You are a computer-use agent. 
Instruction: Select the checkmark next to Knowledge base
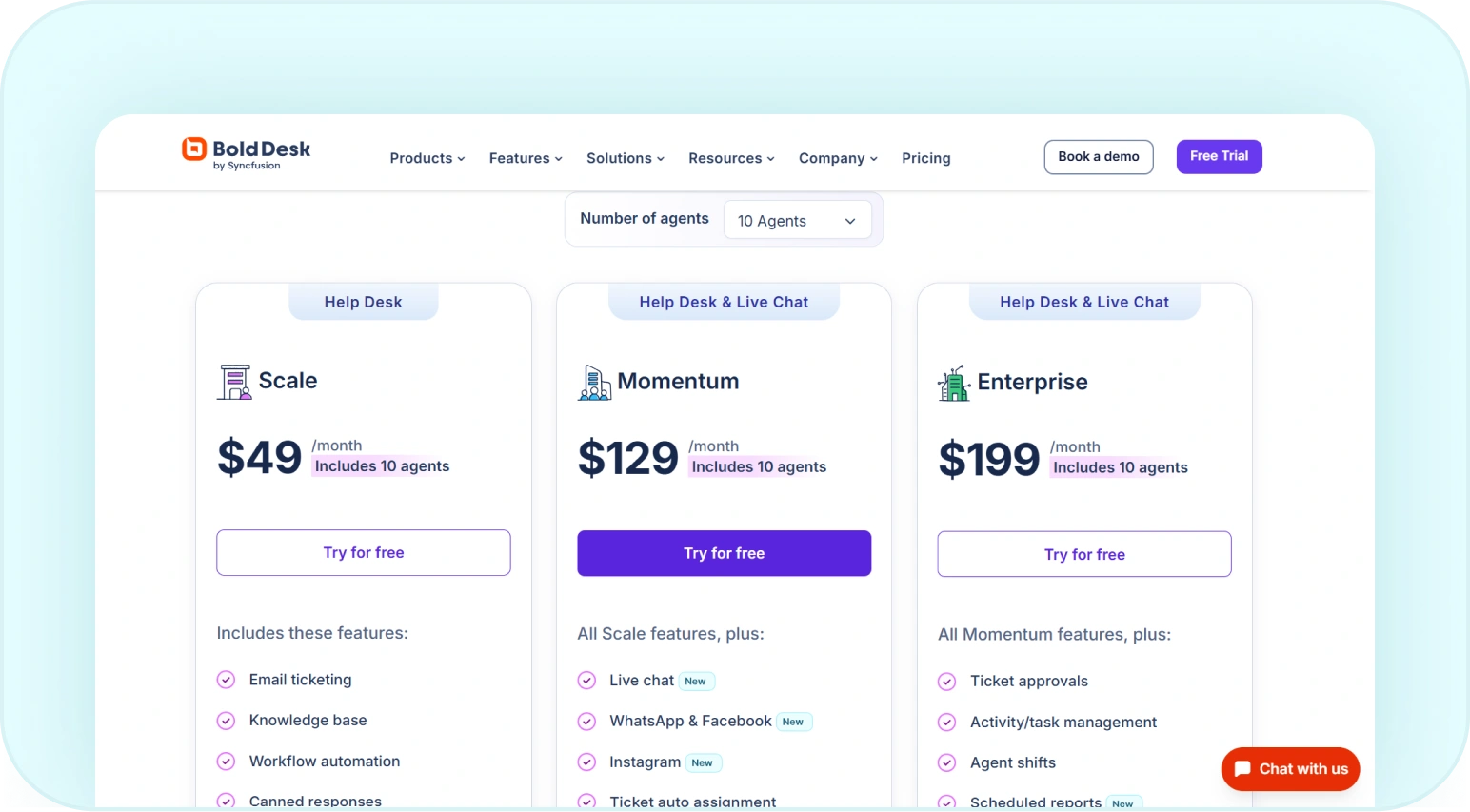tap(226, 720)
